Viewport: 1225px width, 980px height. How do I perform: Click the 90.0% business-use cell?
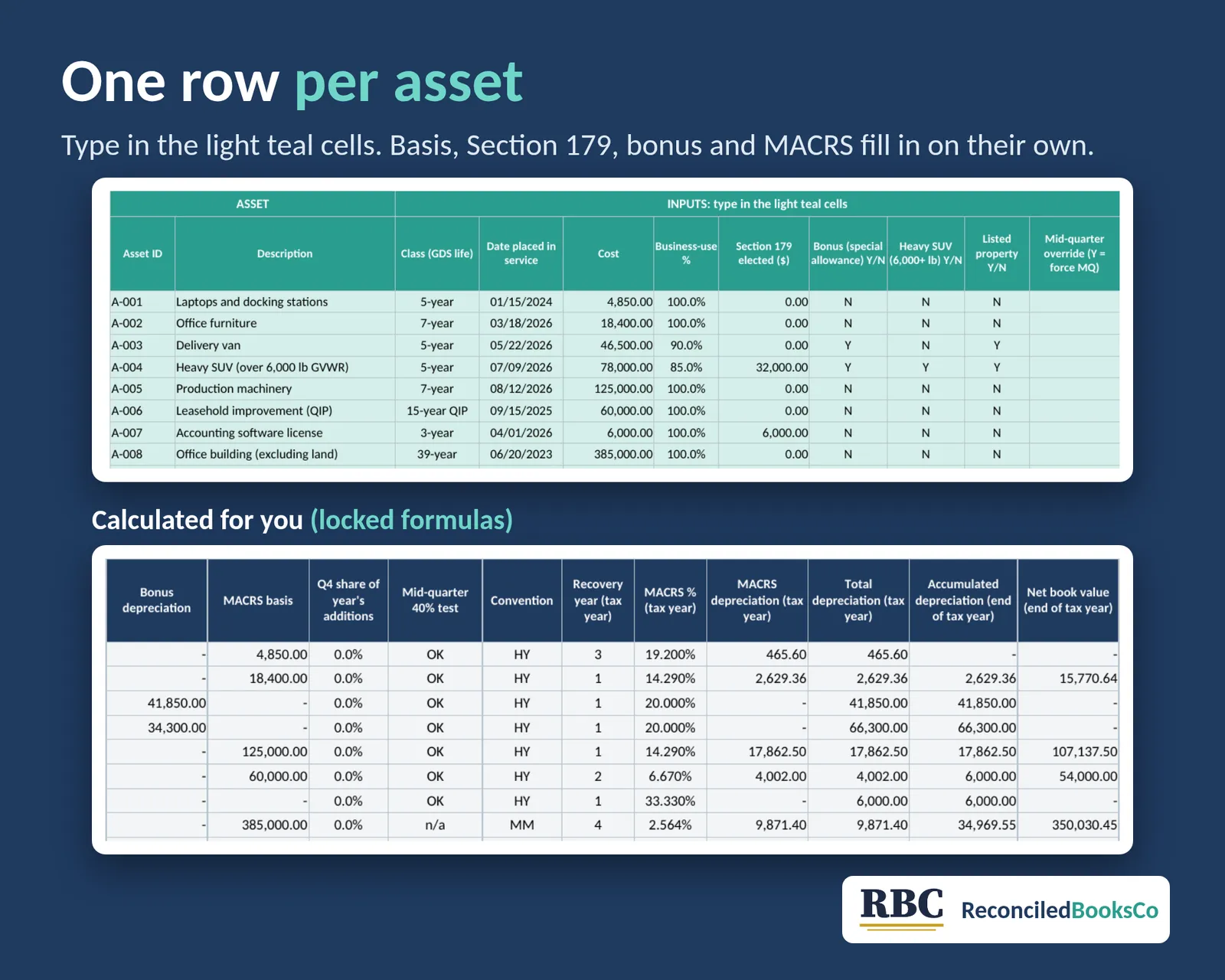[x=686, y=345]
